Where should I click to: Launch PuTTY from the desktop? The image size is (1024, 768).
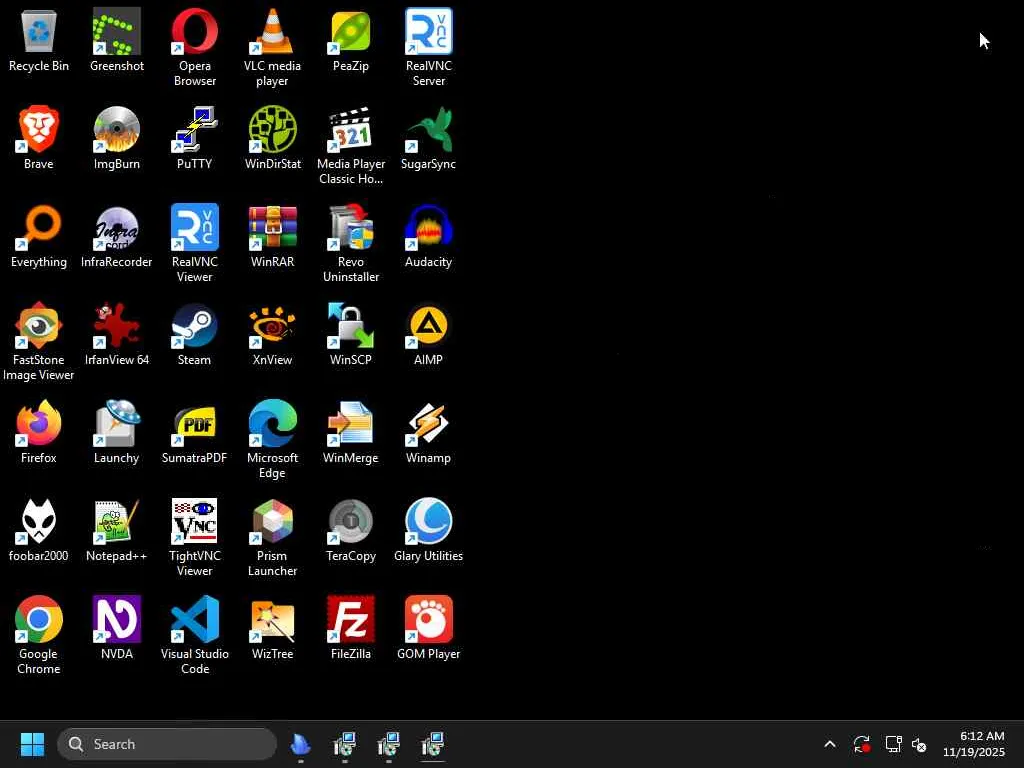[195, 138]
